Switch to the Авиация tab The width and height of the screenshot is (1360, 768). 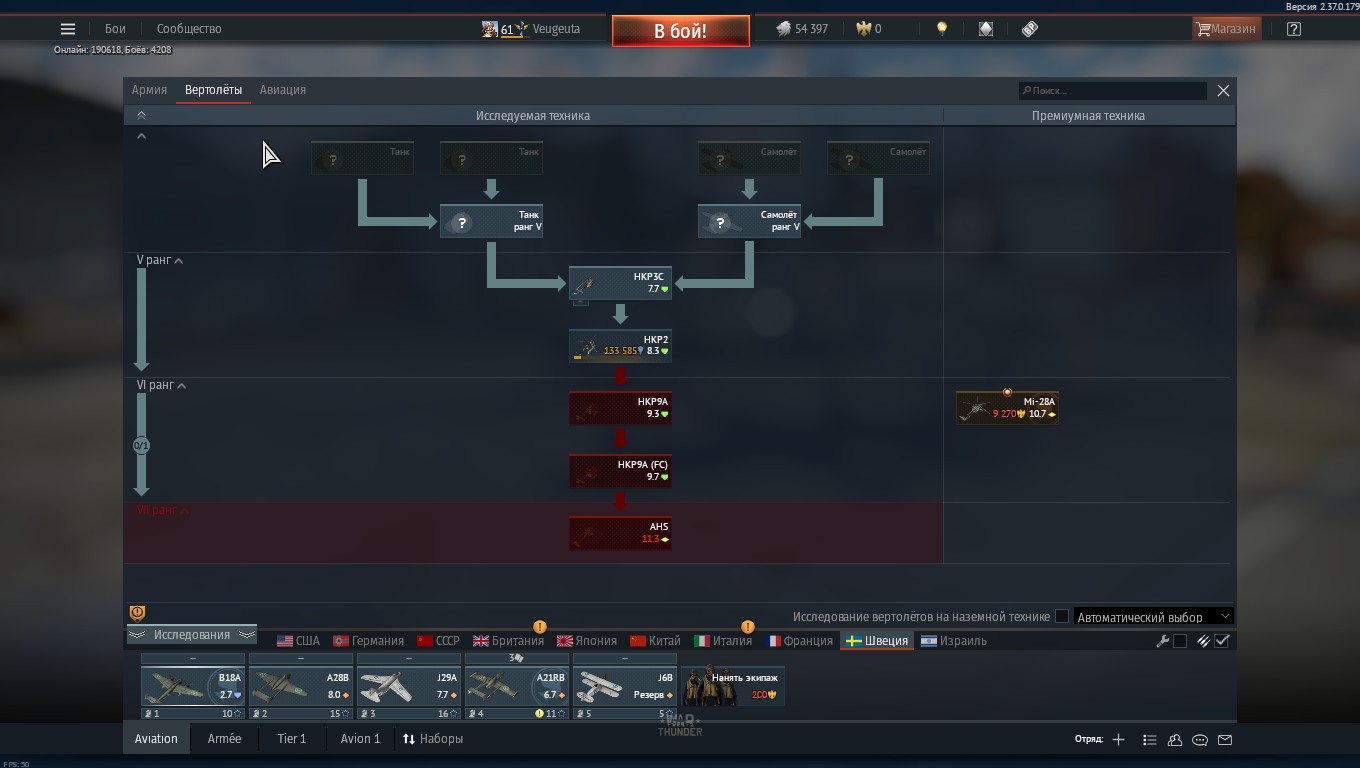pos(283,90)
